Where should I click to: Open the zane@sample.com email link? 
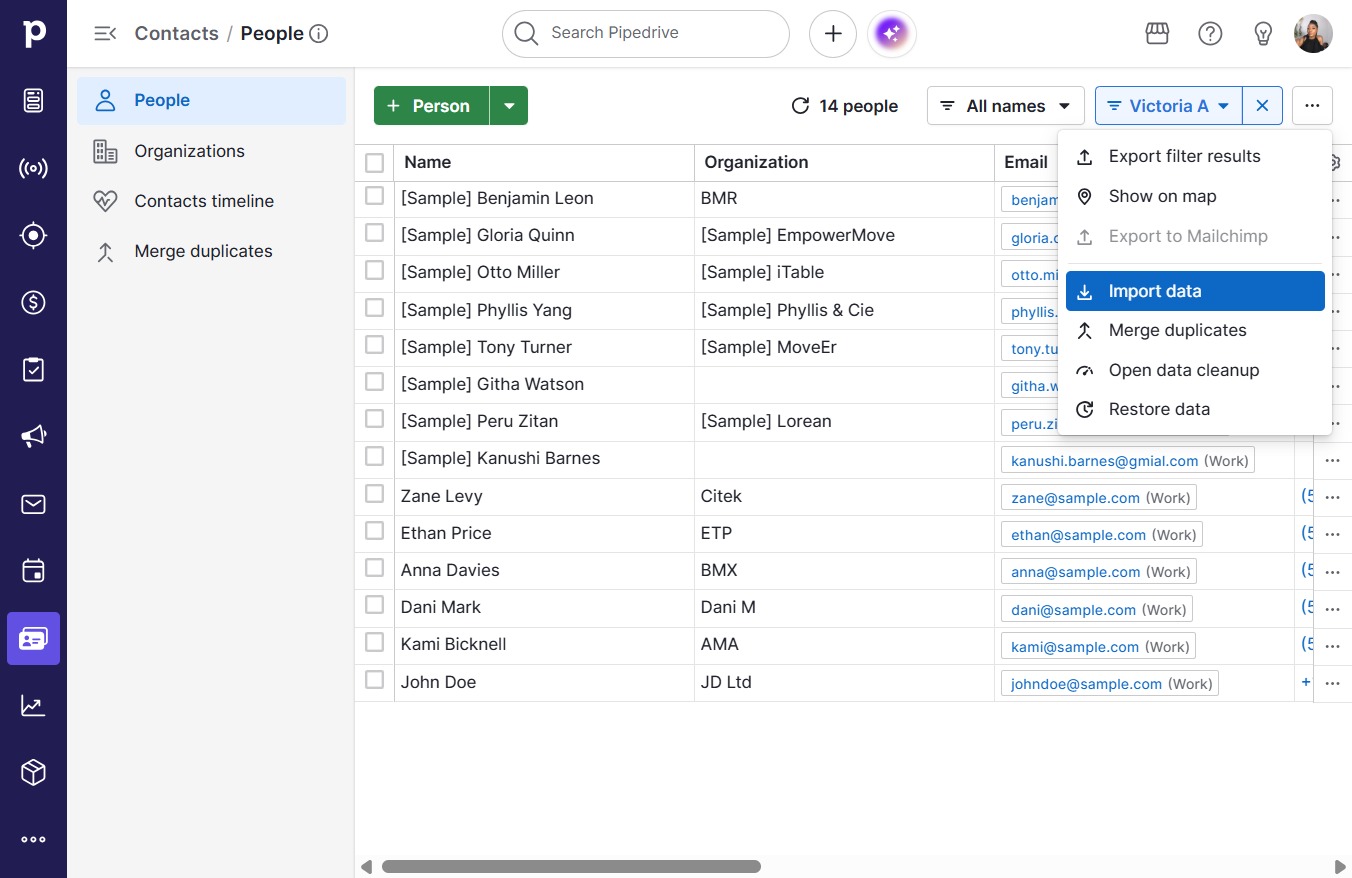1075,497
